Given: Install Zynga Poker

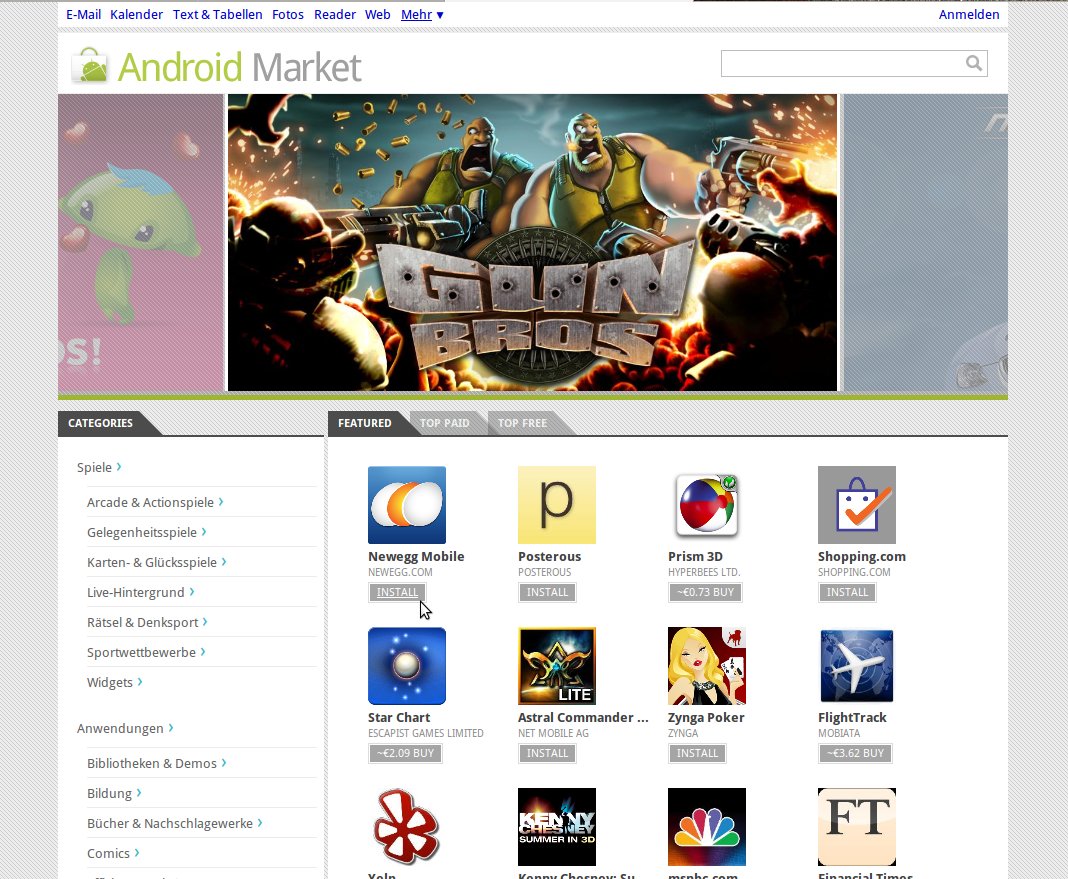Looking at the screenshot, I should [x=697, y=753].
